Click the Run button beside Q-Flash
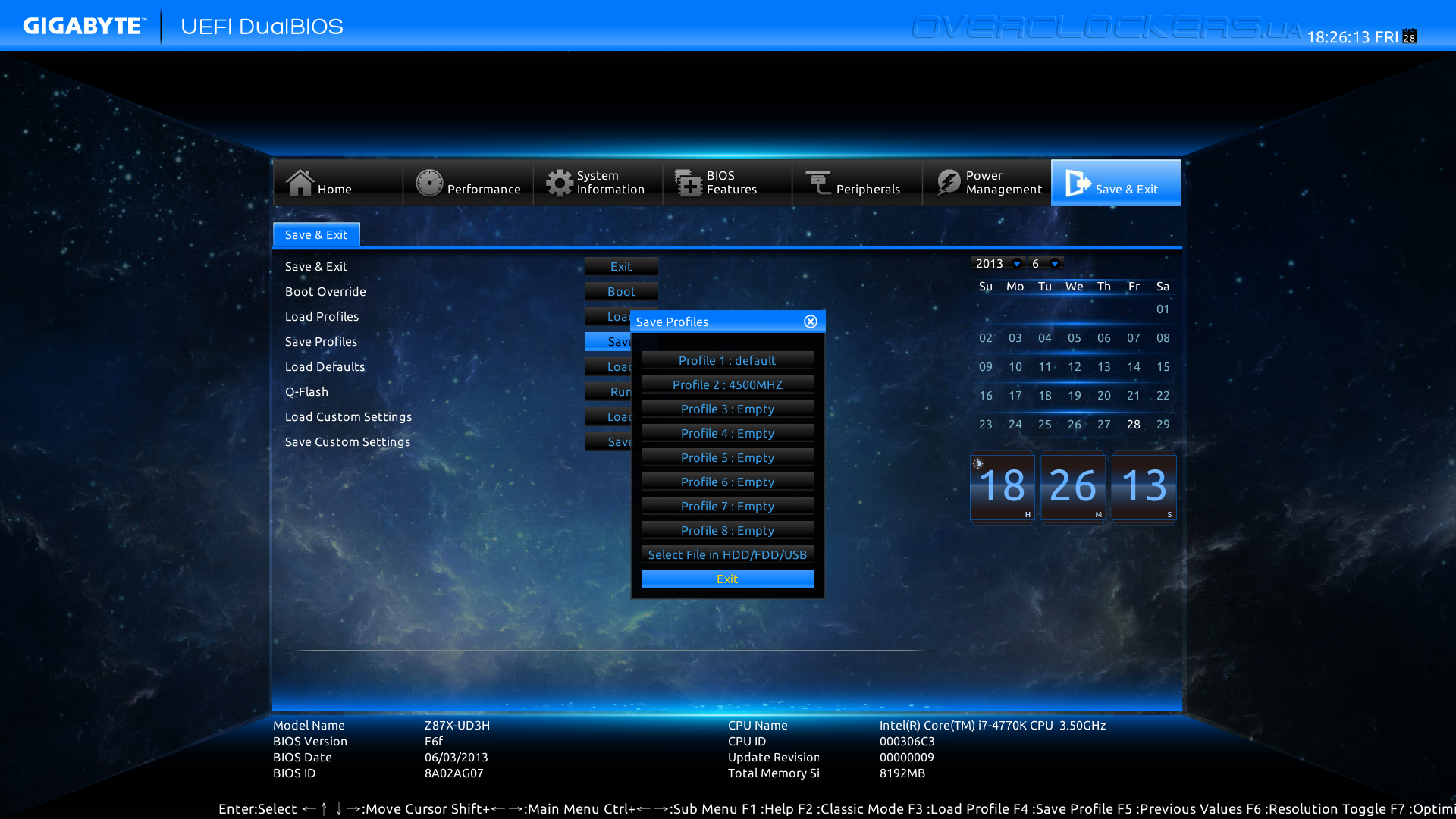The width and height of the screenshot is (1456, 819). click(x=608, y=392)
